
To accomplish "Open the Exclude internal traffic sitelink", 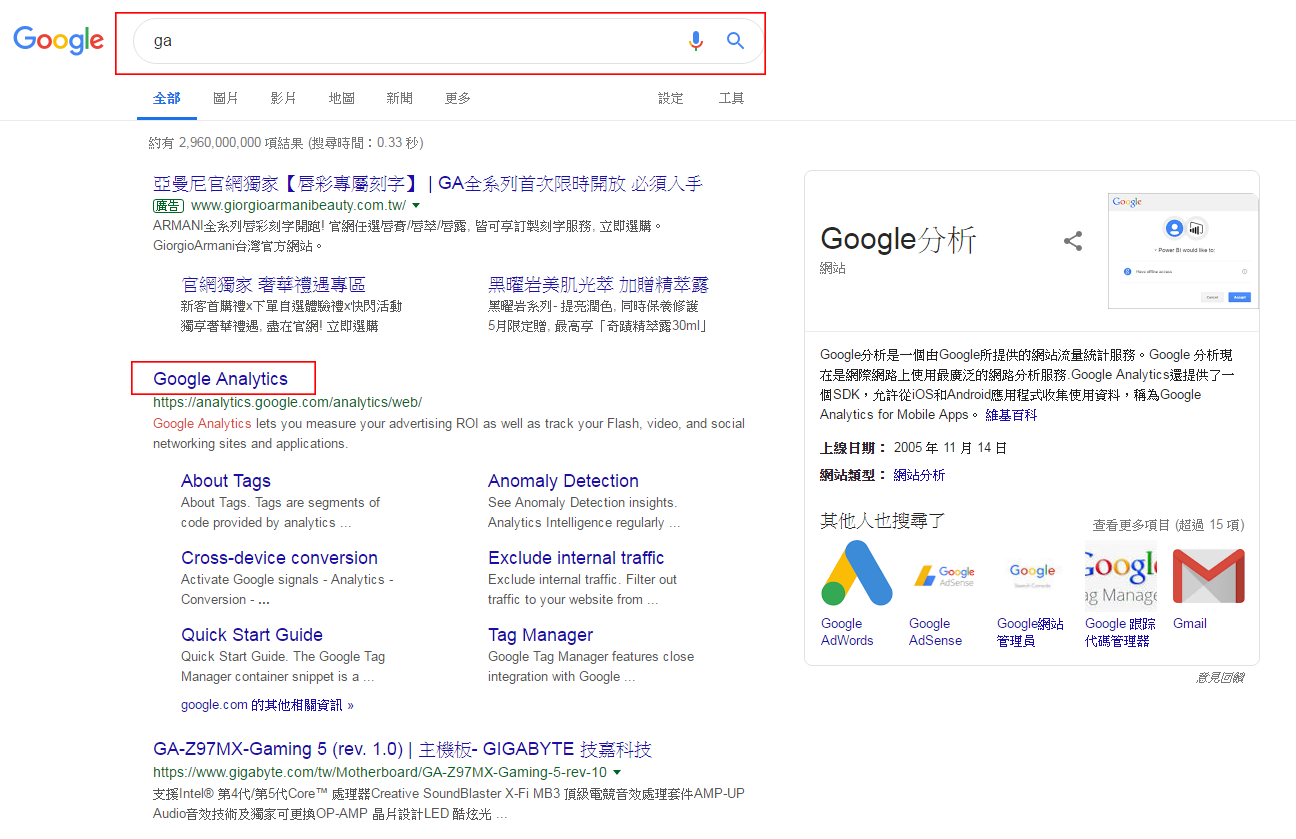I will tap(576, 558).
